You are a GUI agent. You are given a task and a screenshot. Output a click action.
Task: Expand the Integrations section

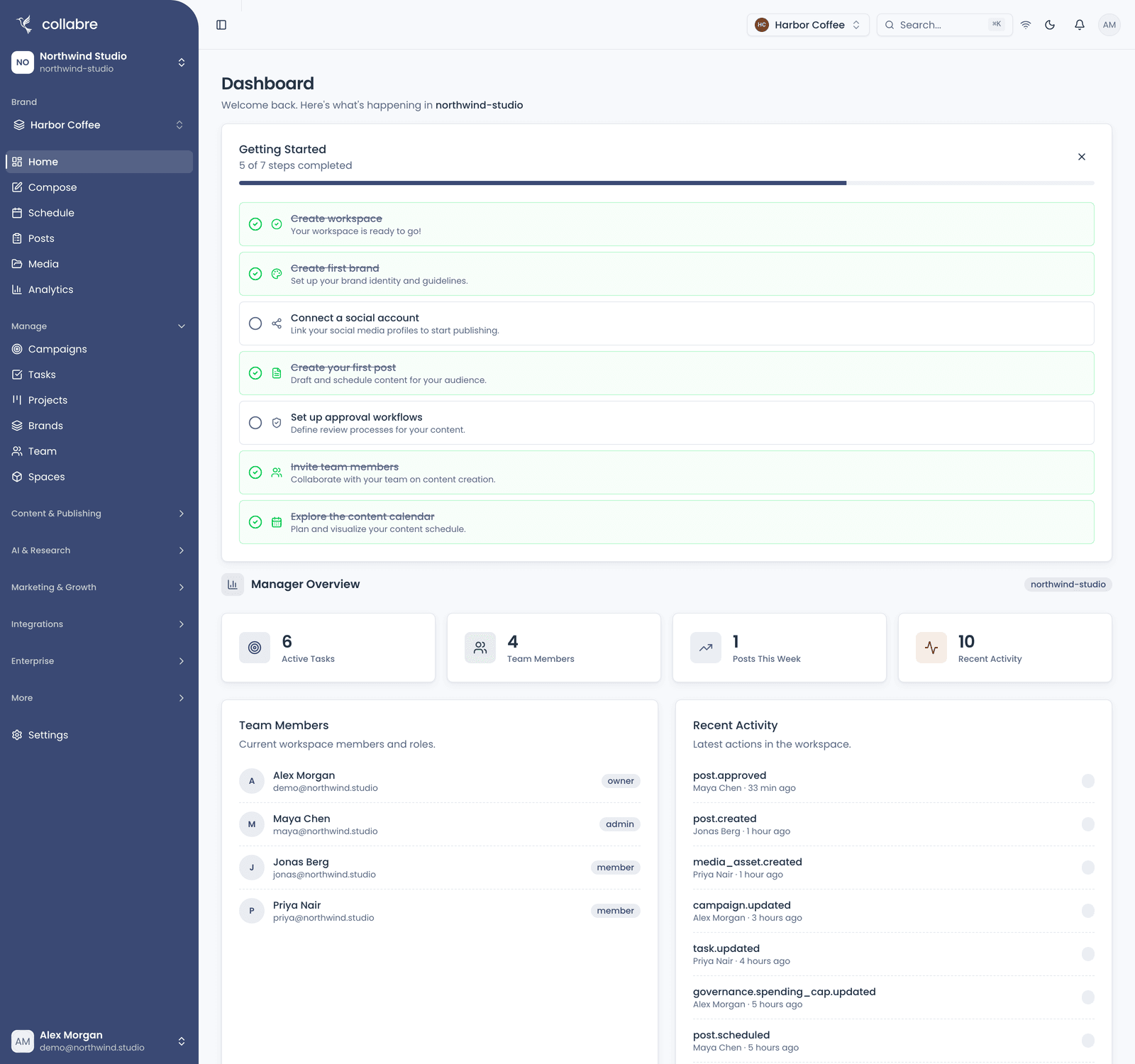click(x=99, y=624)
